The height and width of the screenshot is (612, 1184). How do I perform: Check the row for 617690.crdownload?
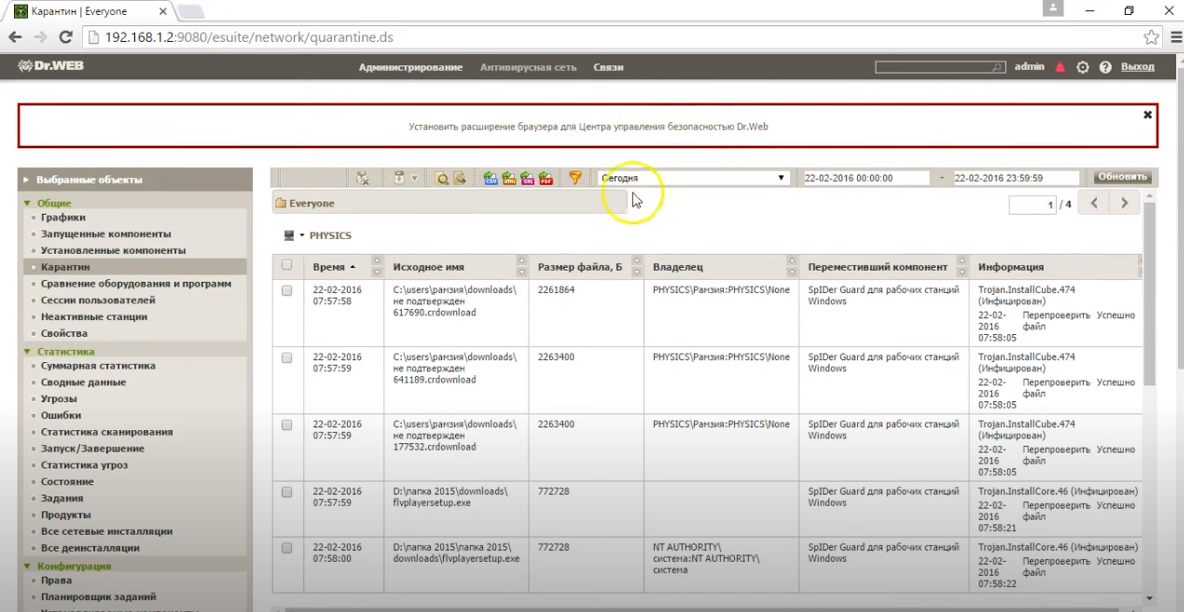(x=287, y=291)
